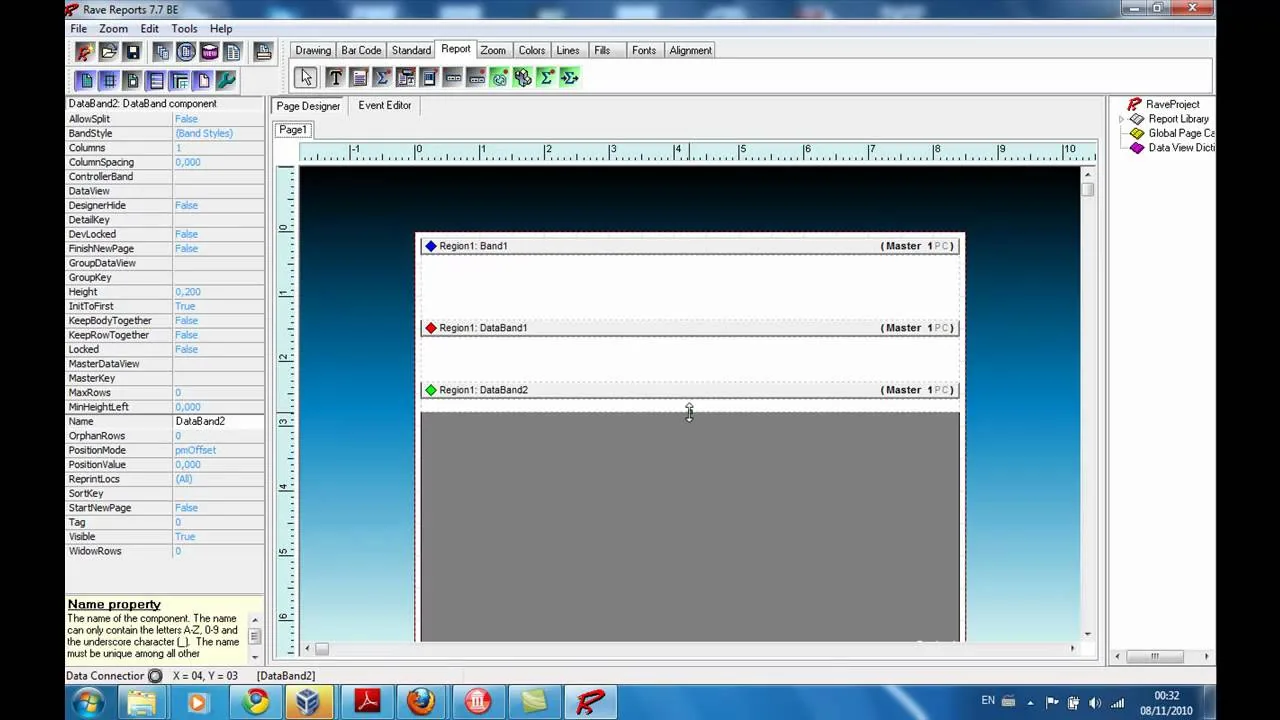Open the Drawing toolbar tab

313,50
